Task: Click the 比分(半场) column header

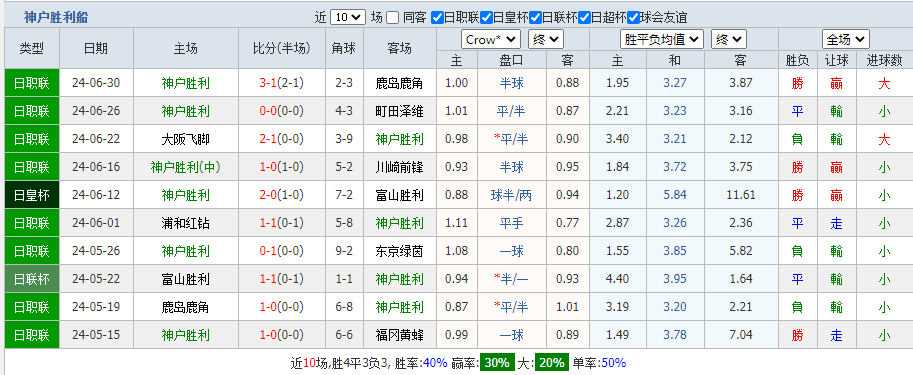Action: click(x=282, y=48)
